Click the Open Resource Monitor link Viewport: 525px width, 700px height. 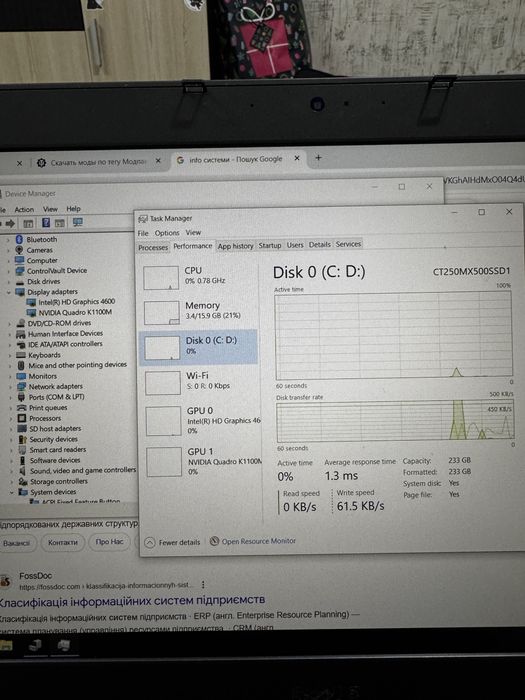(x=254, y=541)
